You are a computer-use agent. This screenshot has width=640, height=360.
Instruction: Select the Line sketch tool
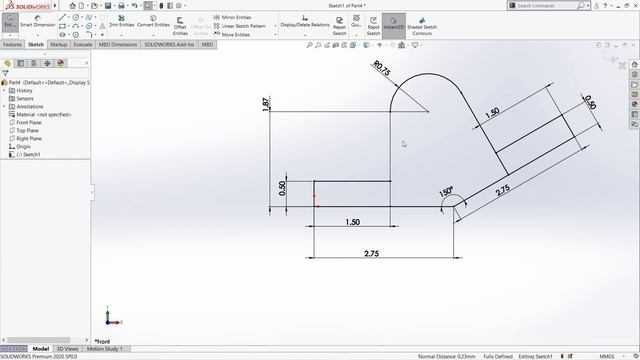[62, 18]
